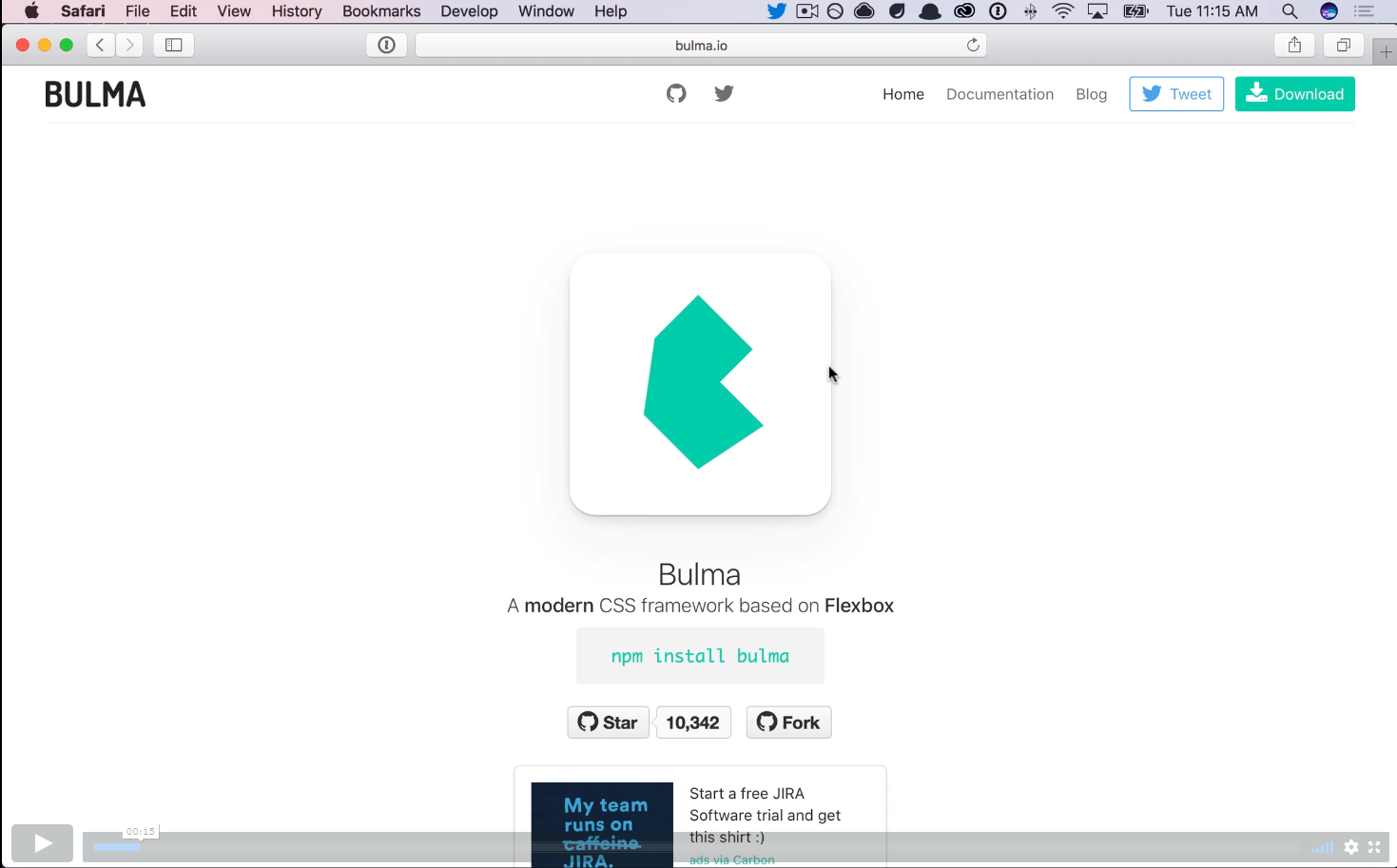Open the Safari share sheet

click(x=1294, y=45)
